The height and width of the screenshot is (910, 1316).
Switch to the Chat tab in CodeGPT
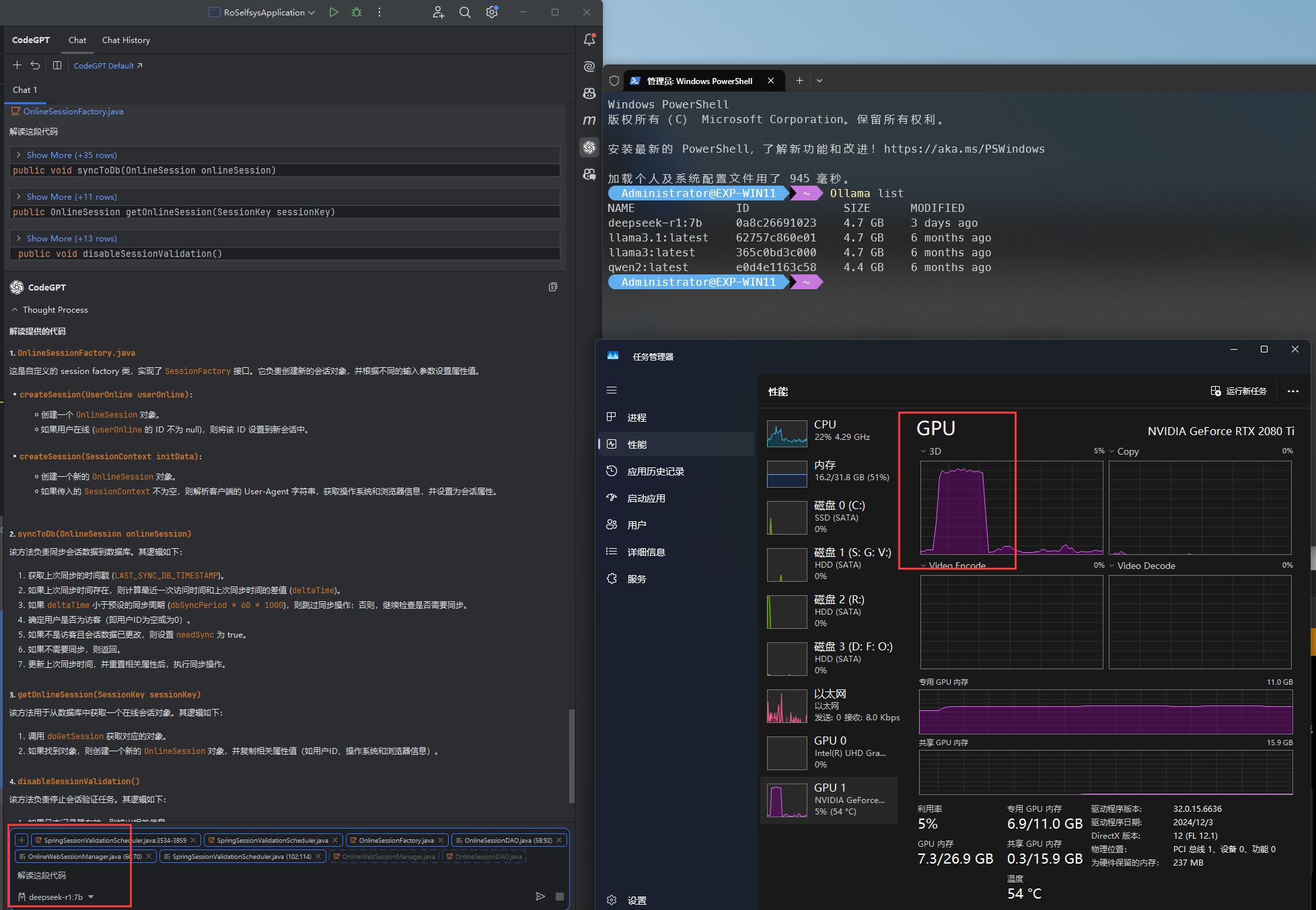point(77,40)
